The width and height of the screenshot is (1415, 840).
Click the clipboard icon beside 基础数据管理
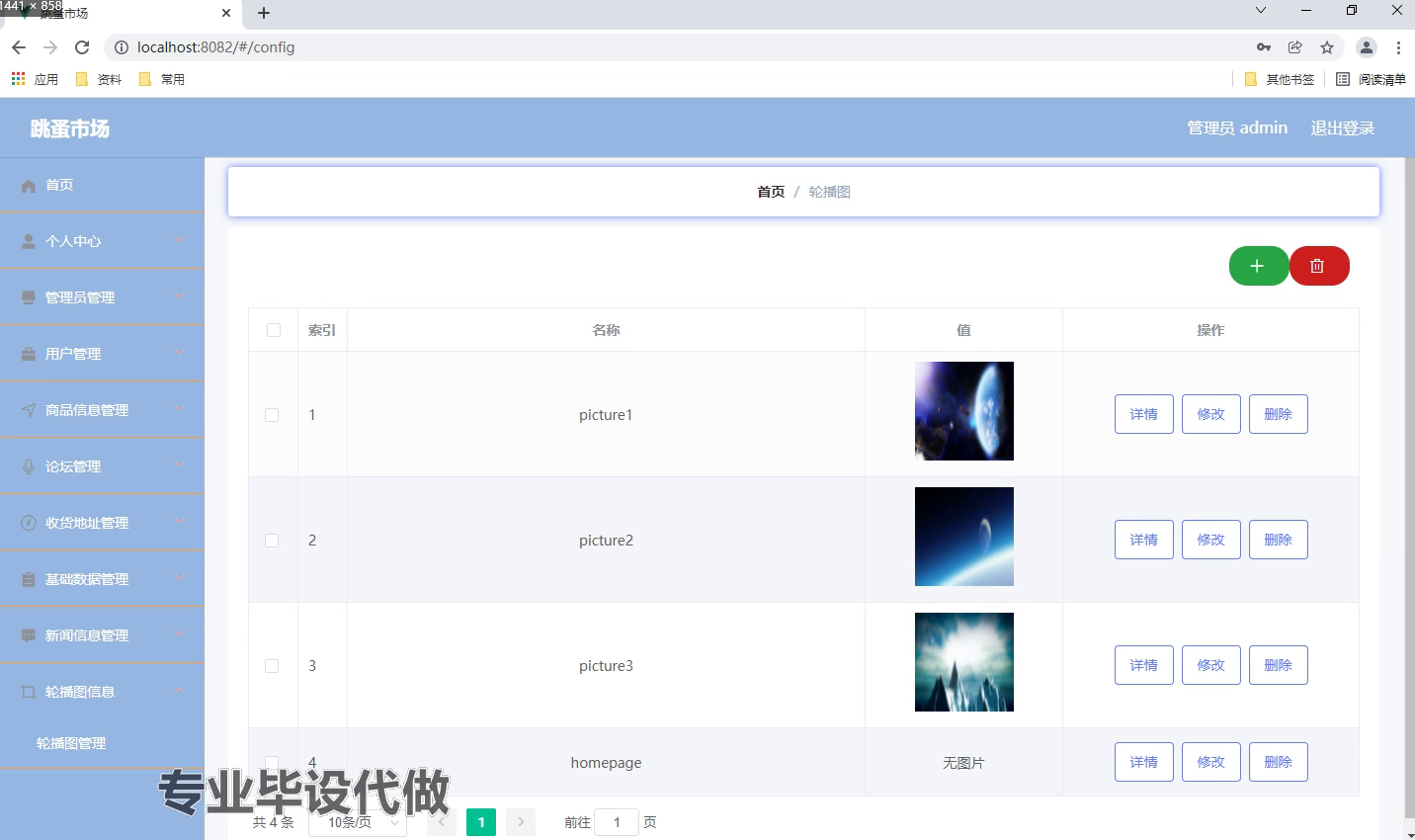point(29,579)
